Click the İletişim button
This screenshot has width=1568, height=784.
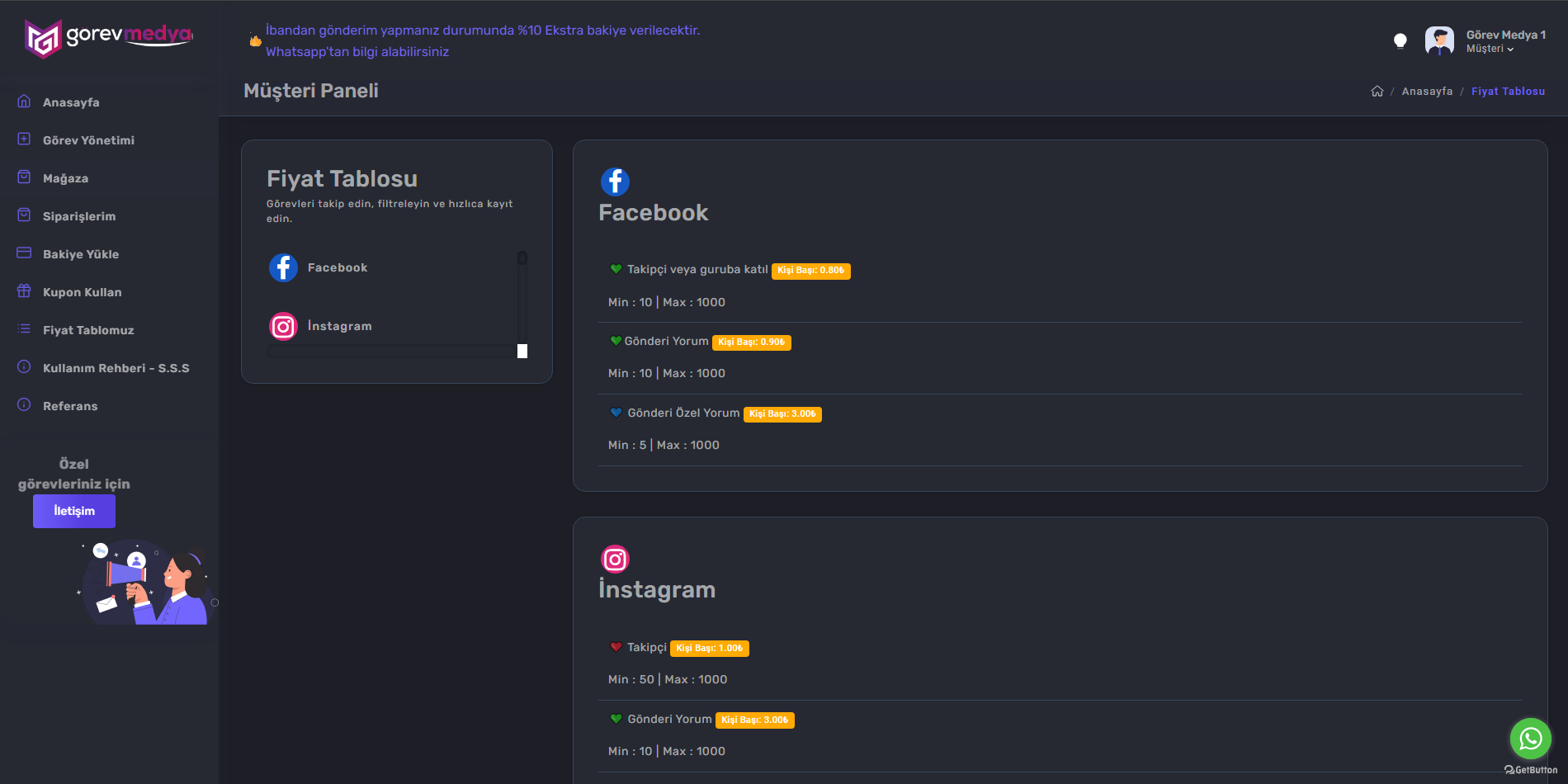point(74,511)
